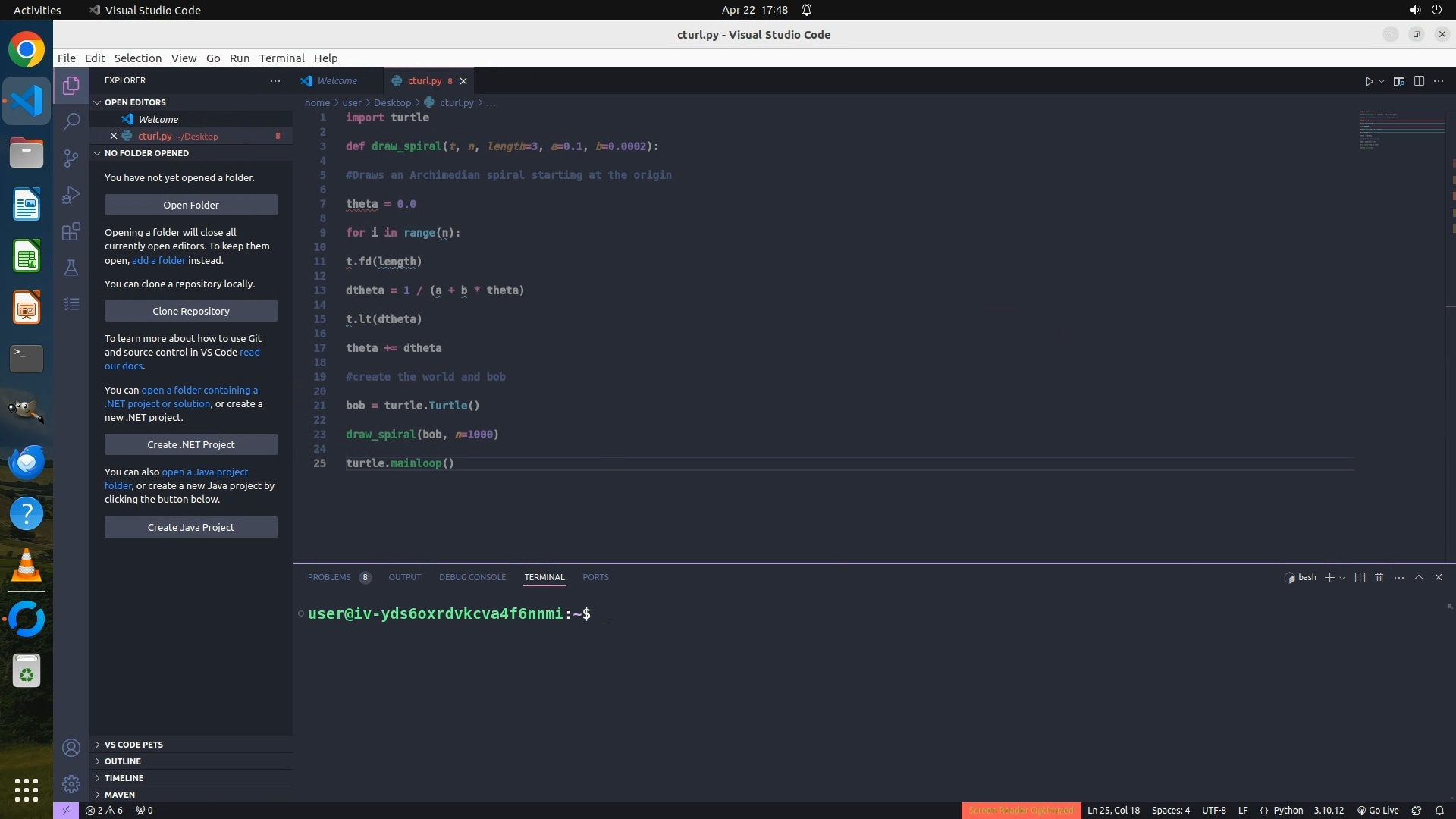Click the Run Python File play icon
Screen dimensions: 1456x819
pyautogui.click(x=1369, y=81)
